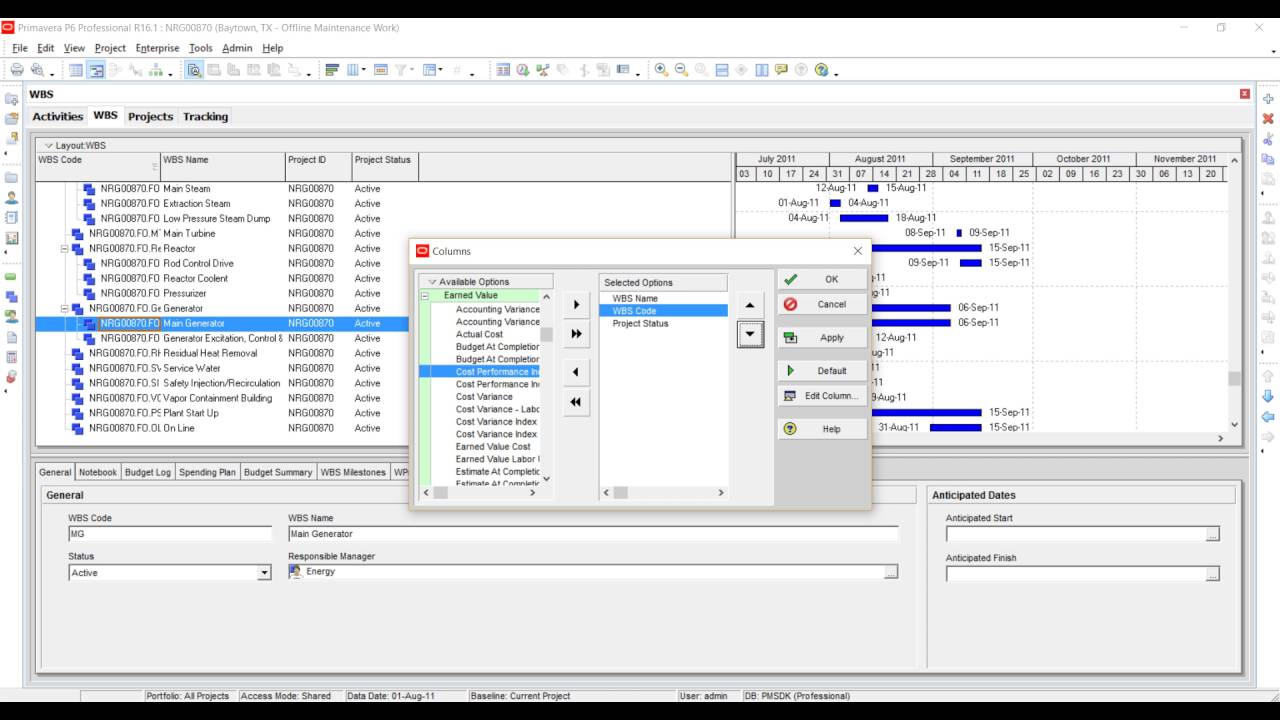
Task: Select the Service Water WBS row
Action: (222, 368)
